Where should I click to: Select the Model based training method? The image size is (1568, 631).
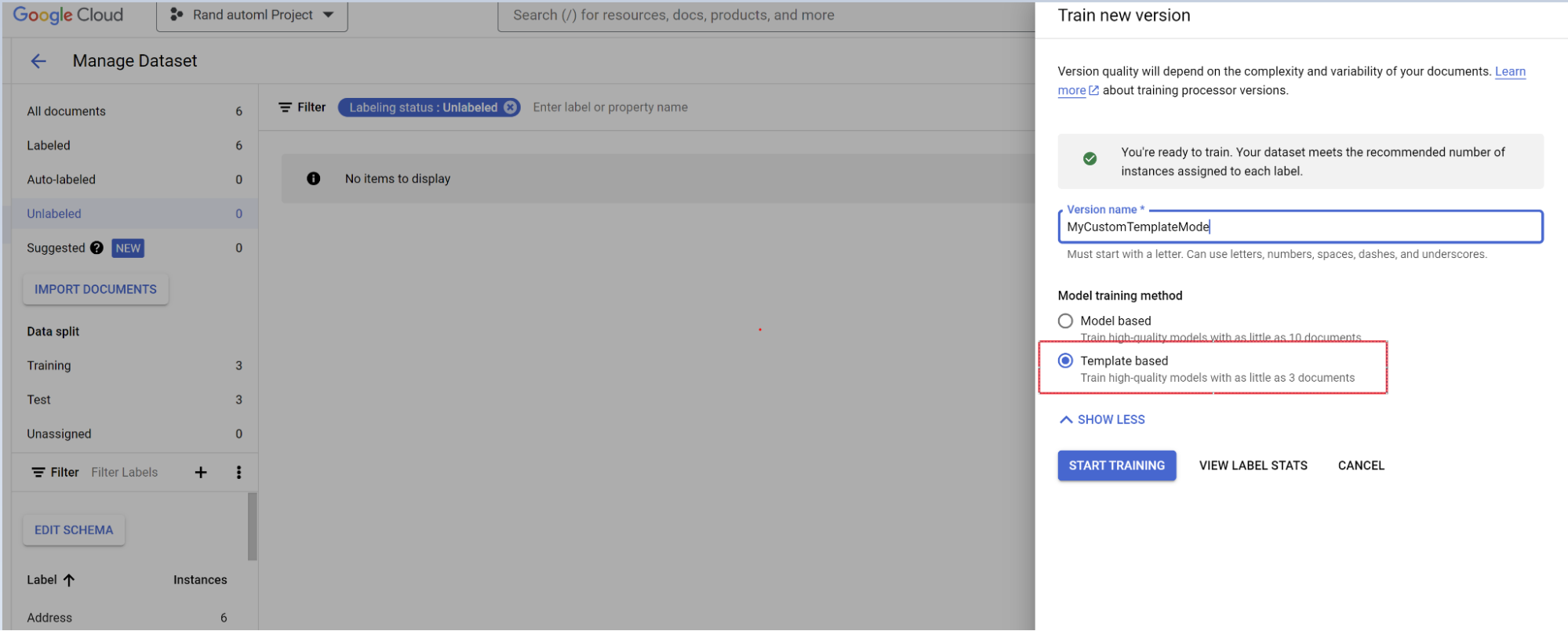coord(1065,321)
